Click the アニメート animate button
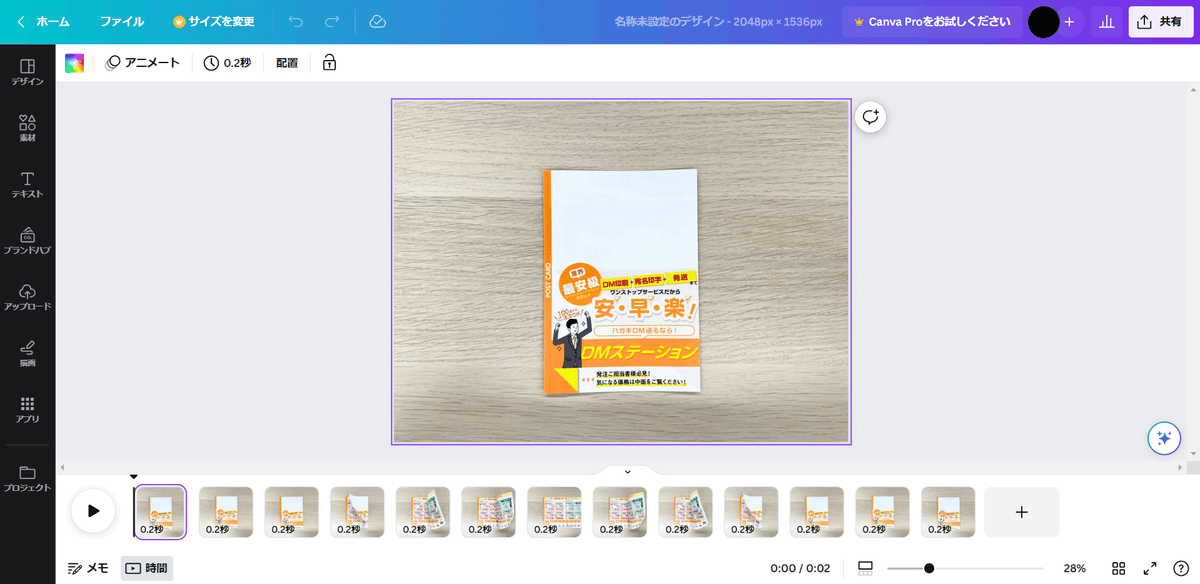This screenshot has width=1200, height=584. [x=143, y=63]
